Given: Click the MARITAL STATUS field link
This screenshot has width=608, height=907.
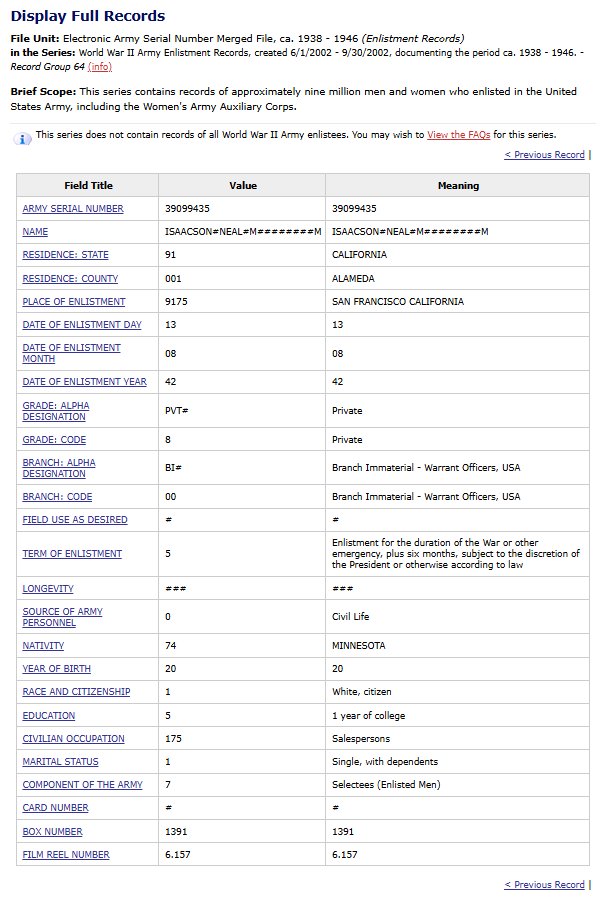Looking at the screenshot, I should click(x=59, y=762).
